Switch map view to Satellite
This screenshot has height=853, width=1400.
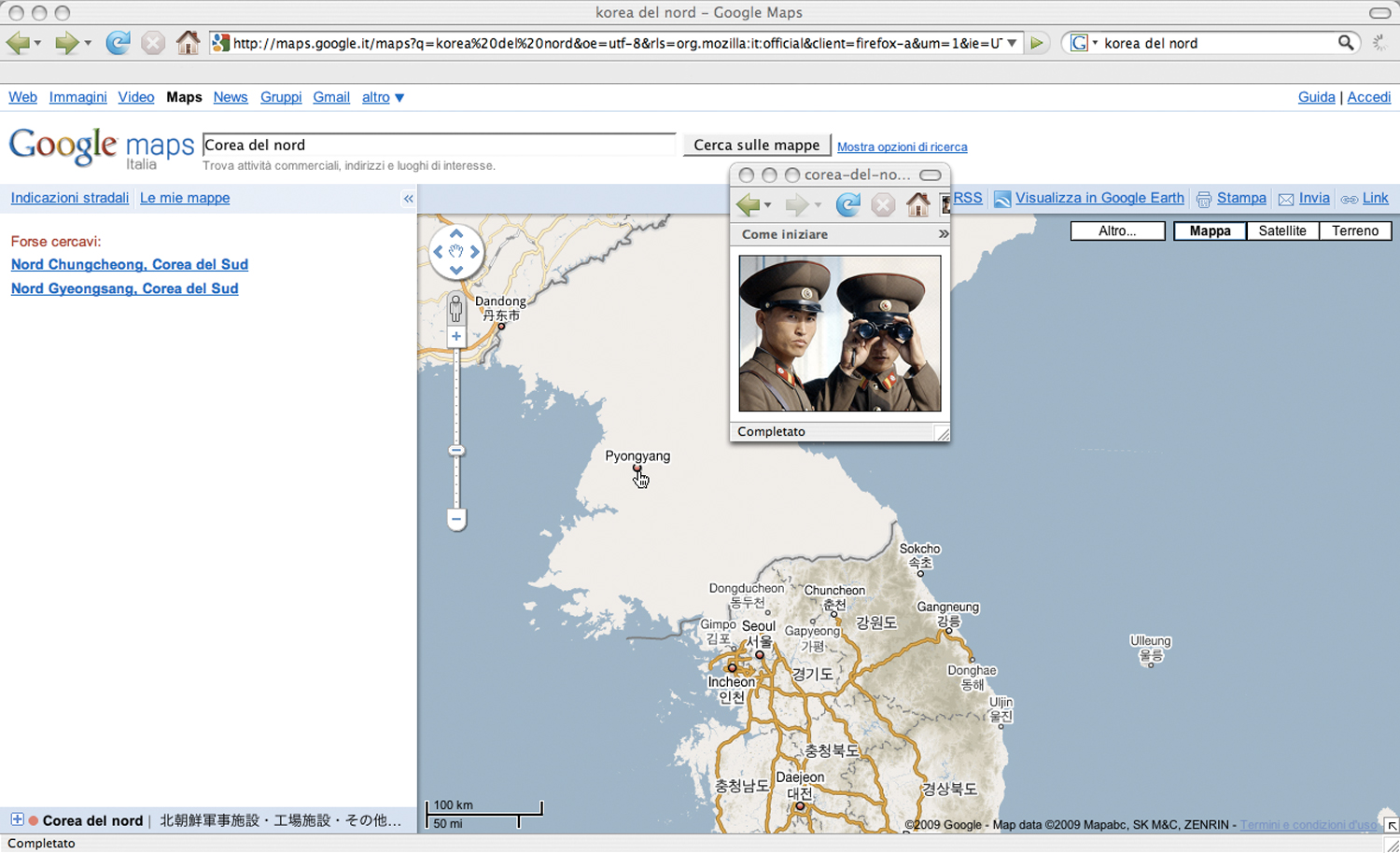click(1281, 231)
